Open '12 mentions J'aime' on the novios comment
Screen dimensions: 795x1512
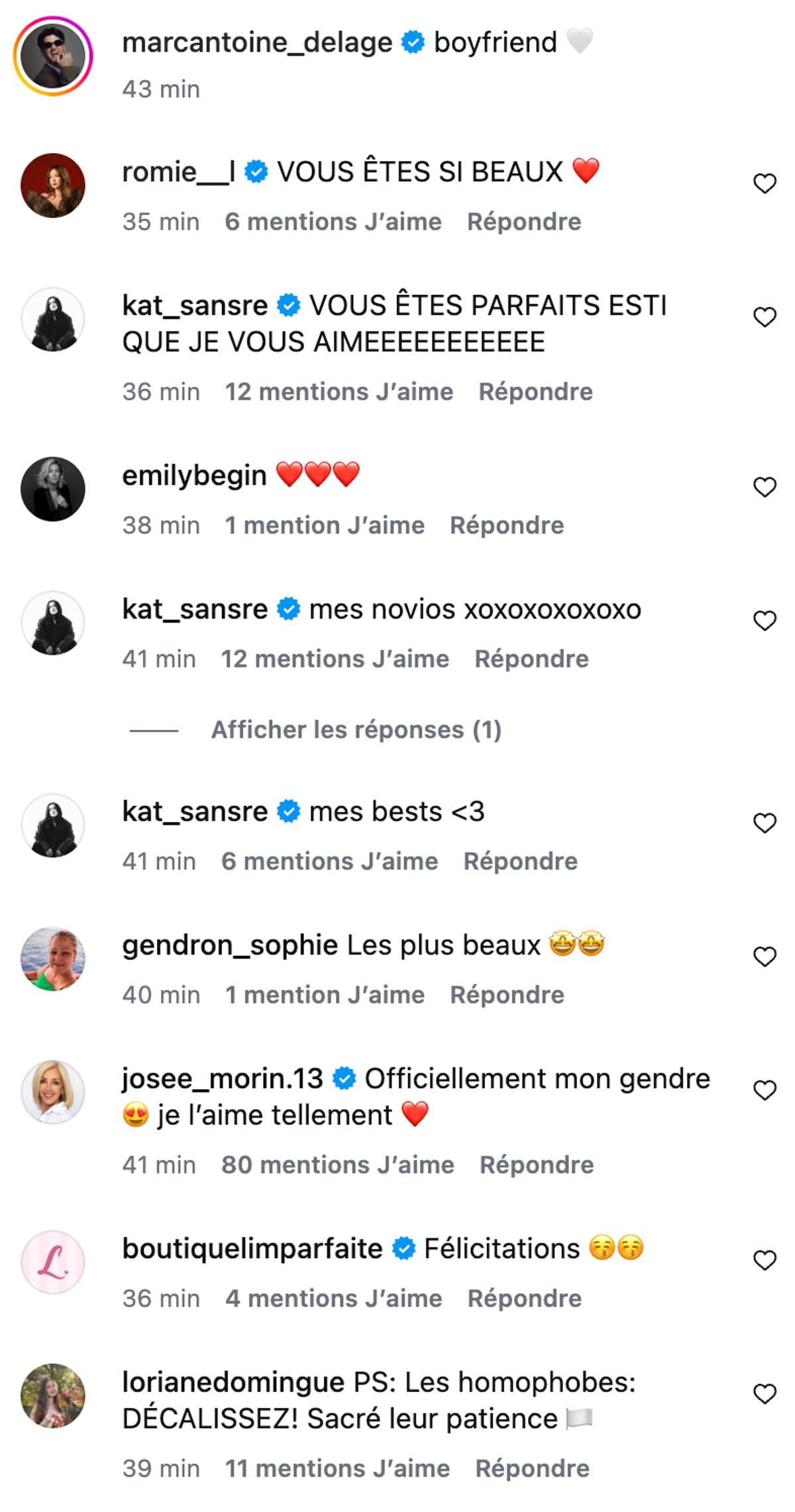click(335, 658)
